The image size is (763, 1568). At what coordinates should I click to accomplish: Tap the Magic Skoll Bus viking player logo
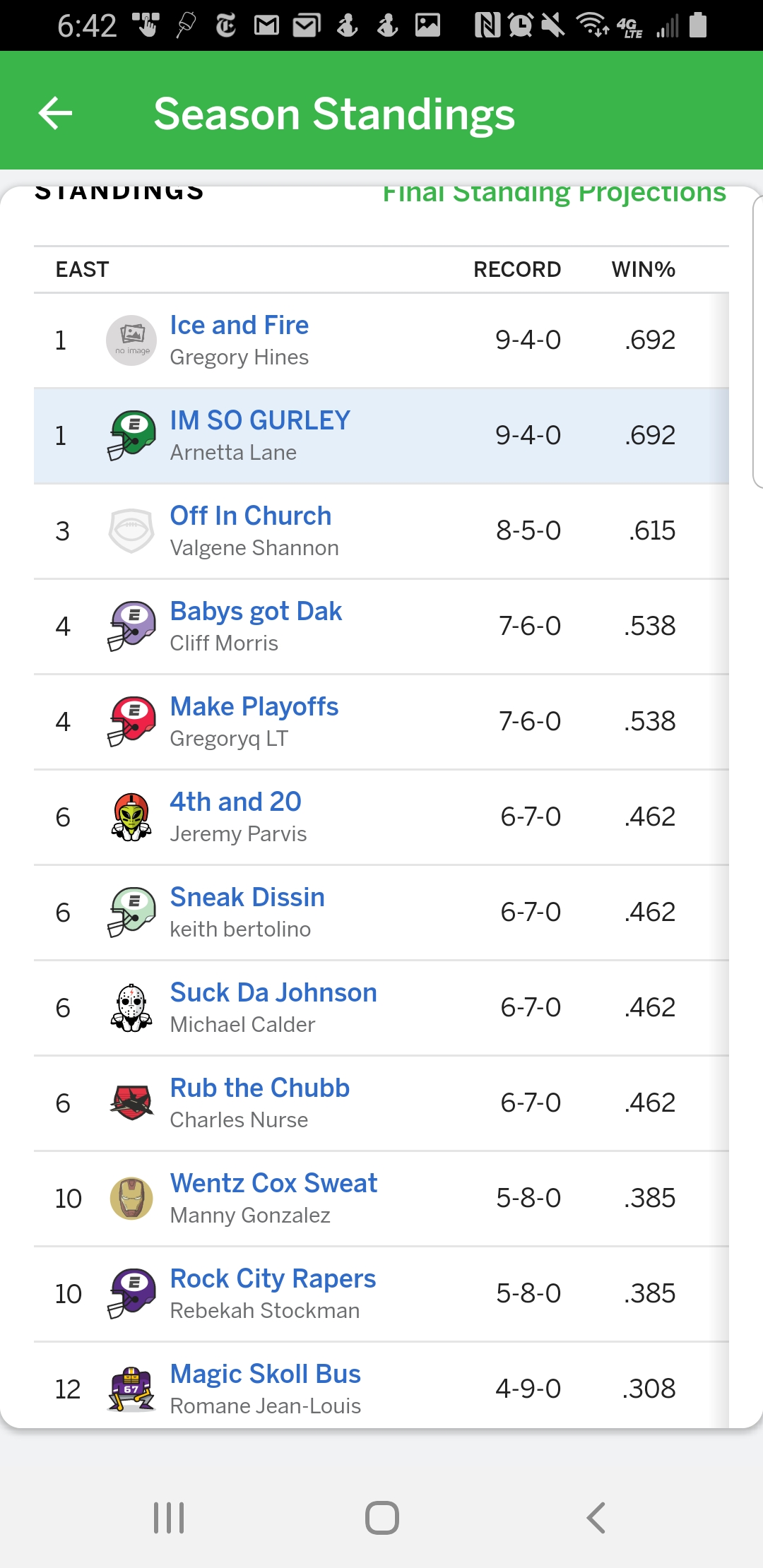[131, 1389]
